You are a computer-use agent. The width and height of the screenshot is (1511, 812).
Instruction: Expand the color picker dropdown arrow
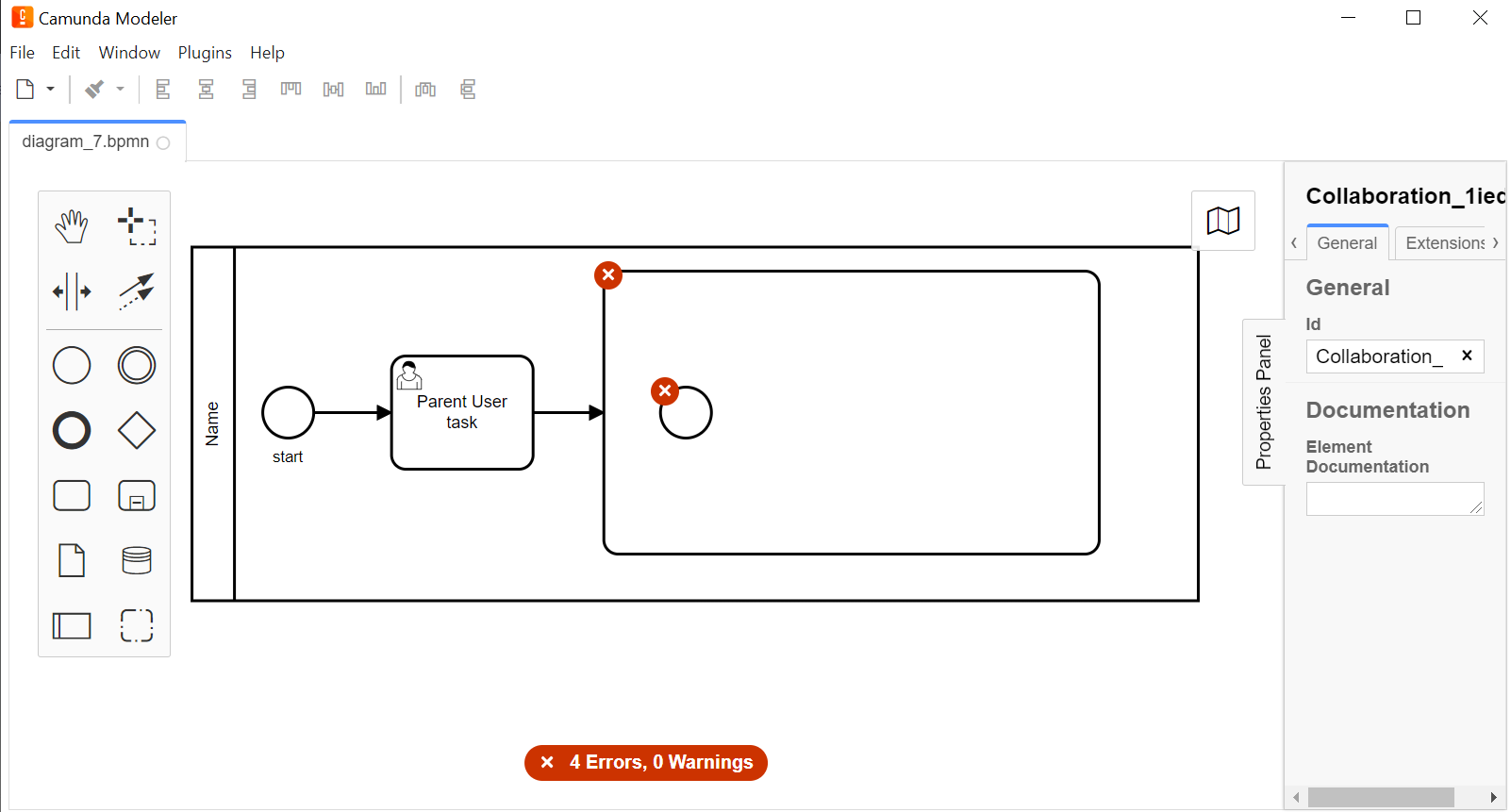point(120,90)
